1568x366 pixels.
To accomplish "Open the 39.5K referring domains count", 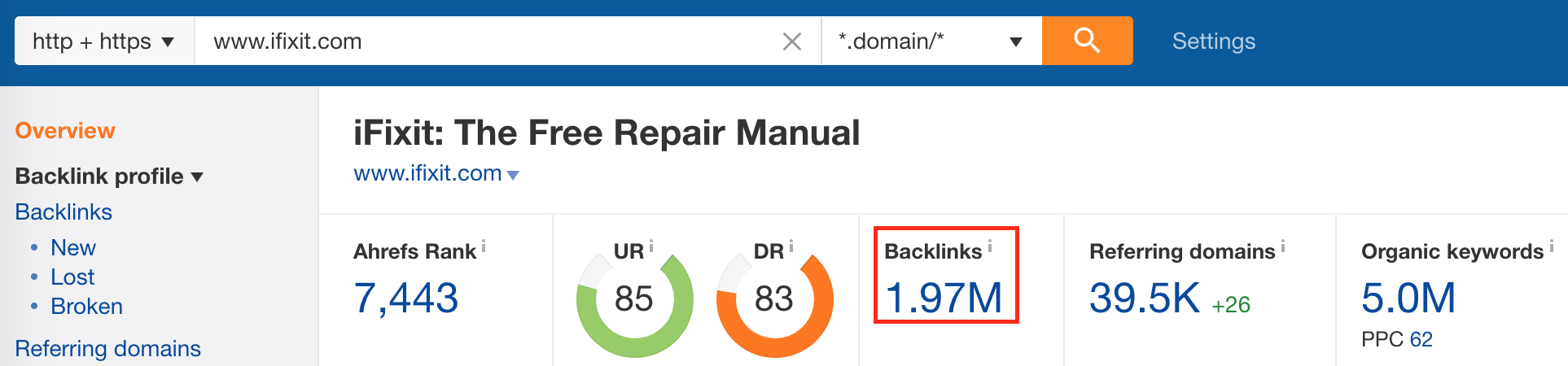I will click(x=1145, y=298).
